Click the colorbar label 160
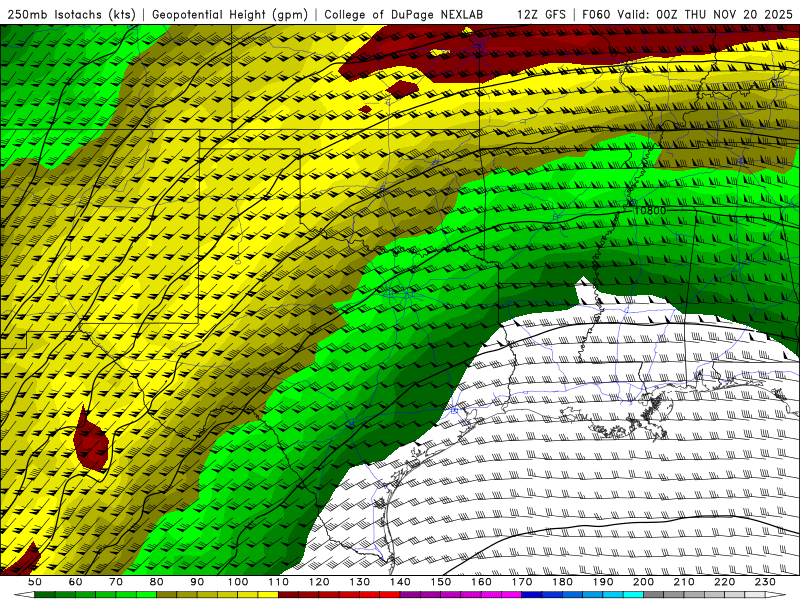This screenshot has height=600, width=800. pos(481,582)
